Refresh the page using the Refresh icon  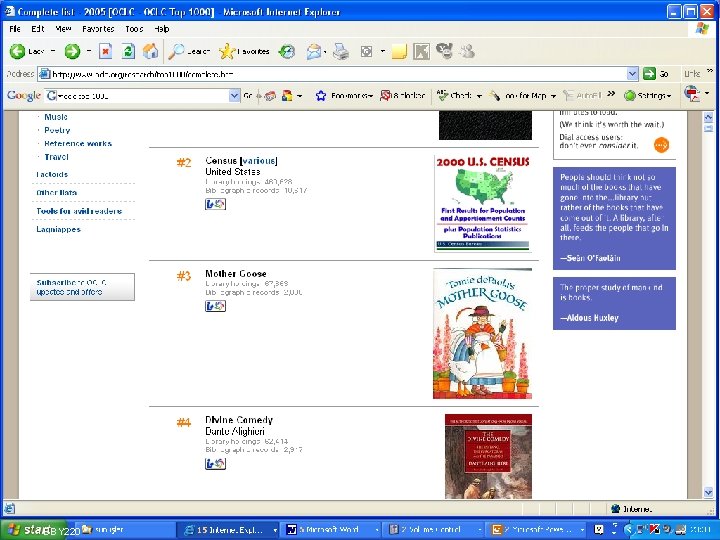[128, 51]
